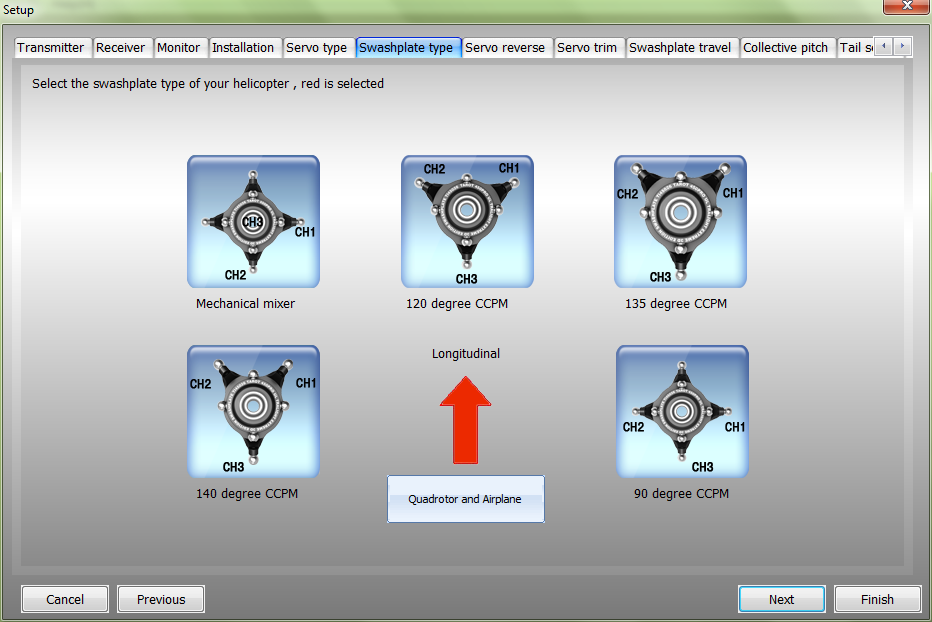Click the Previous button

[x=161, y=600]
